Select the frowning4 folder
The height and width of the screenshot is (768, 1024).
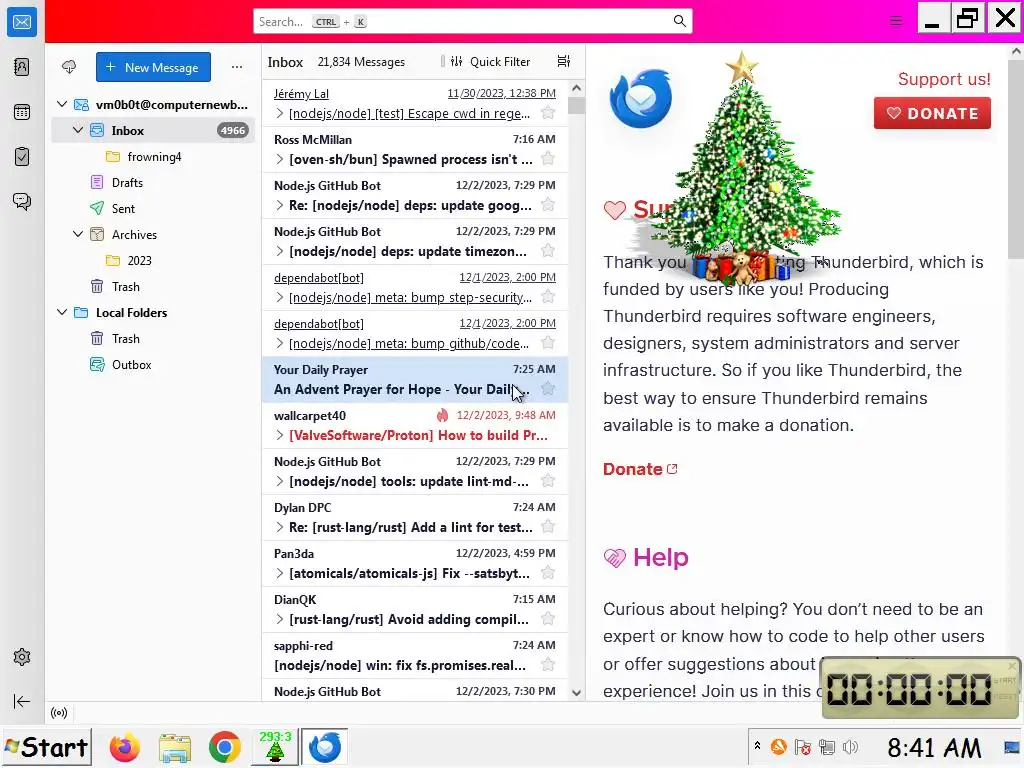click(153, 157)
